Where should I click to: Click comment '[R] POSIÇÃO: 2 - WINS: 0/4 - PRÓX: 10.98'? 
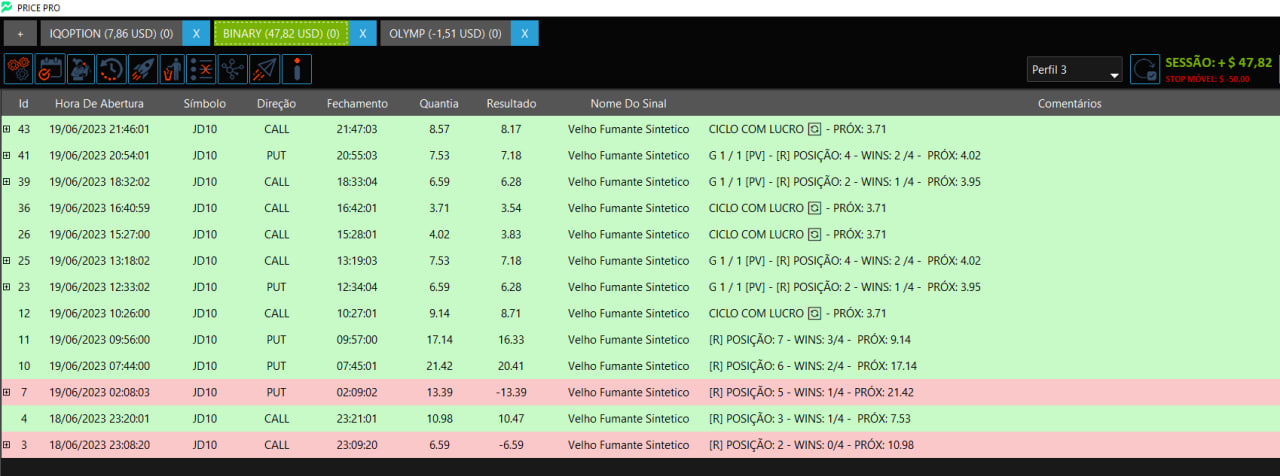pyautogui.click(x=811, y=445)
